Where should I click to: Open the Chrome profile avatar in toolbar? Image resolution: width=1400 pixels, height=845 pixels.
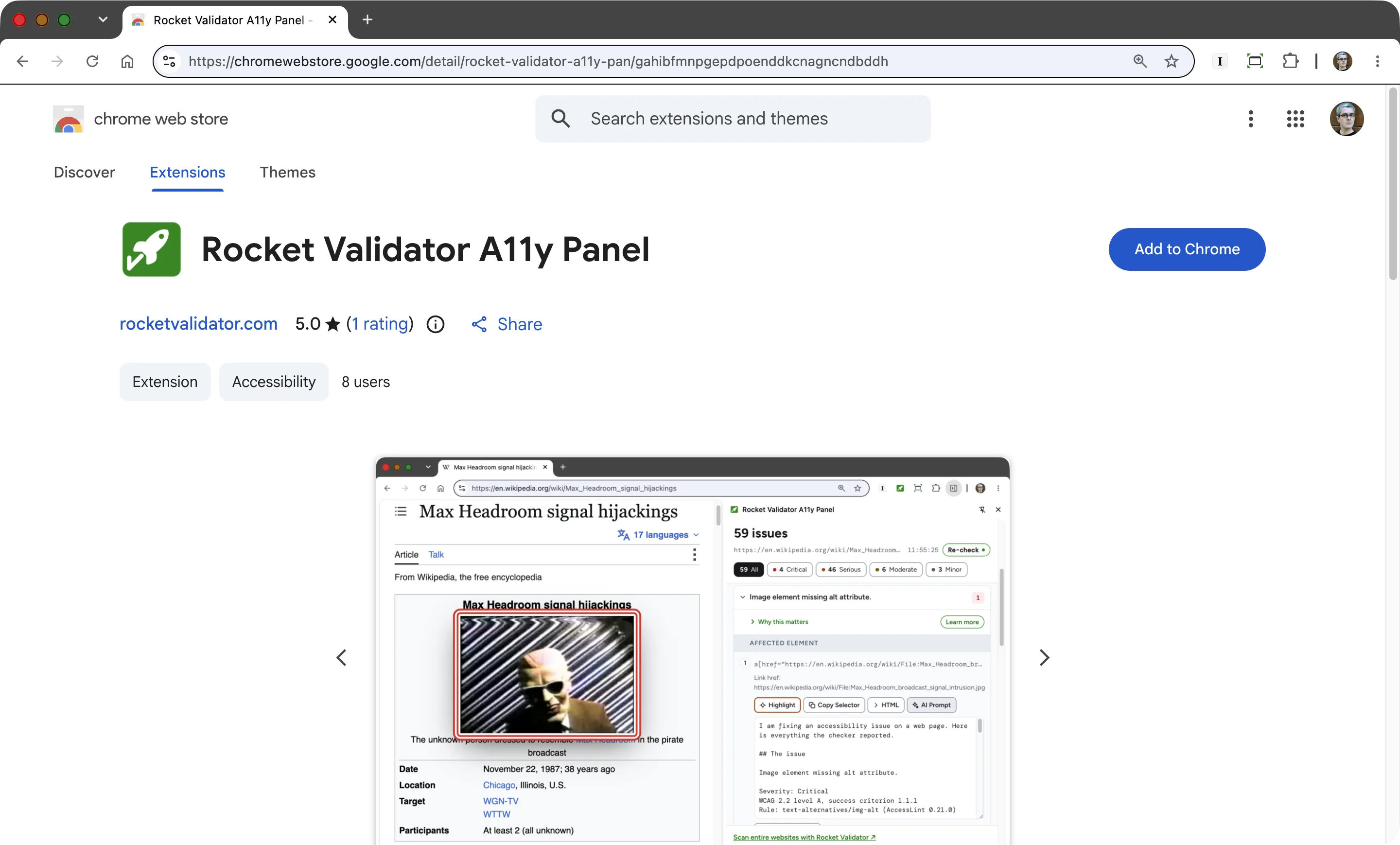point(1342,61)
